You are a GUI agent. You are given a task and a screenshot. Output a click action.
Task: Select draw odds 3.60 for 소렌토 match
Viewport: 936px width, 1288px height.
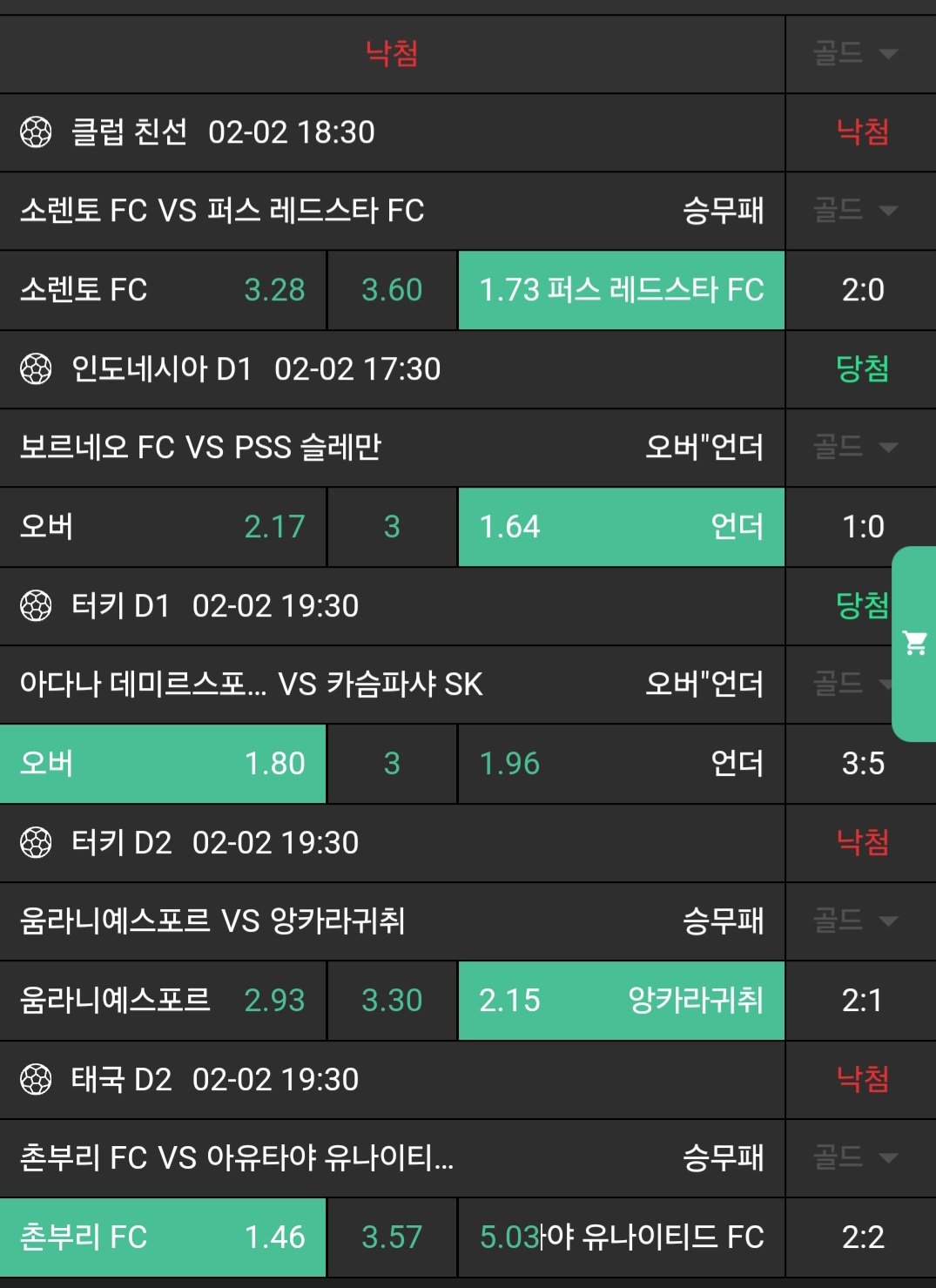pos(392,290)
